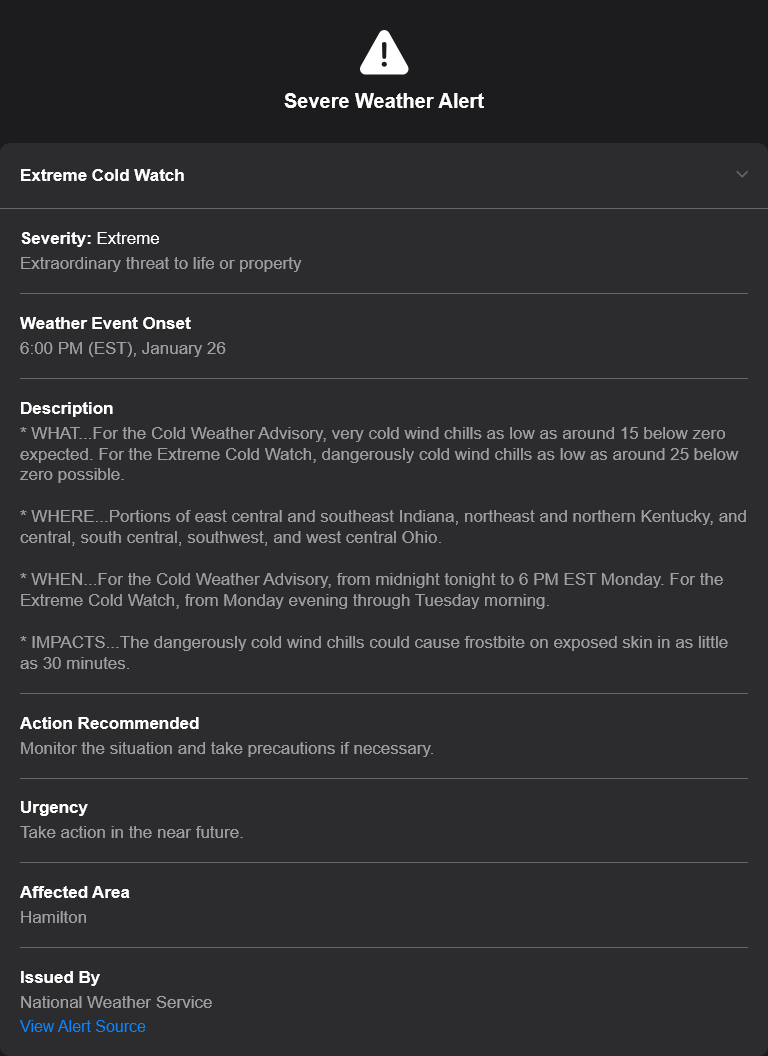Open the View Alert Source link

(83, 1026)
